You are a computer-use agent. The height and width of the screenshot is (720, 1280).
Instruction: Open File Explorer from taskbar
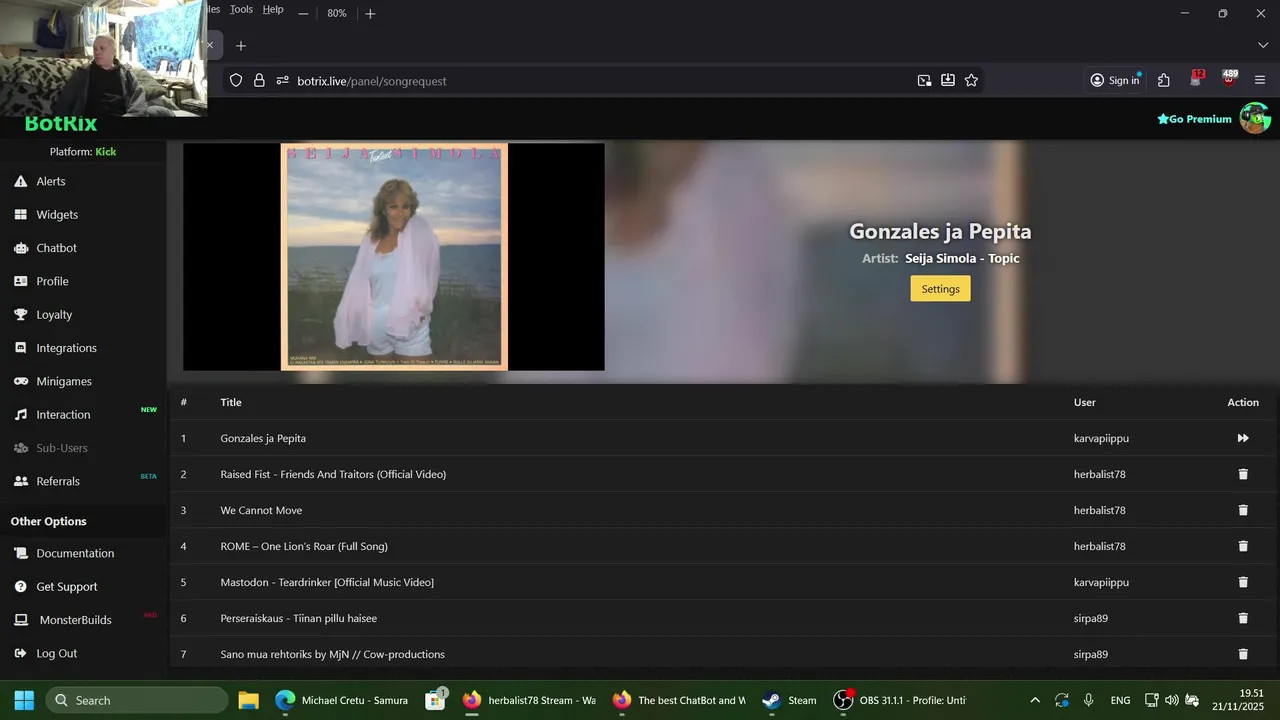tap(249, 700)
